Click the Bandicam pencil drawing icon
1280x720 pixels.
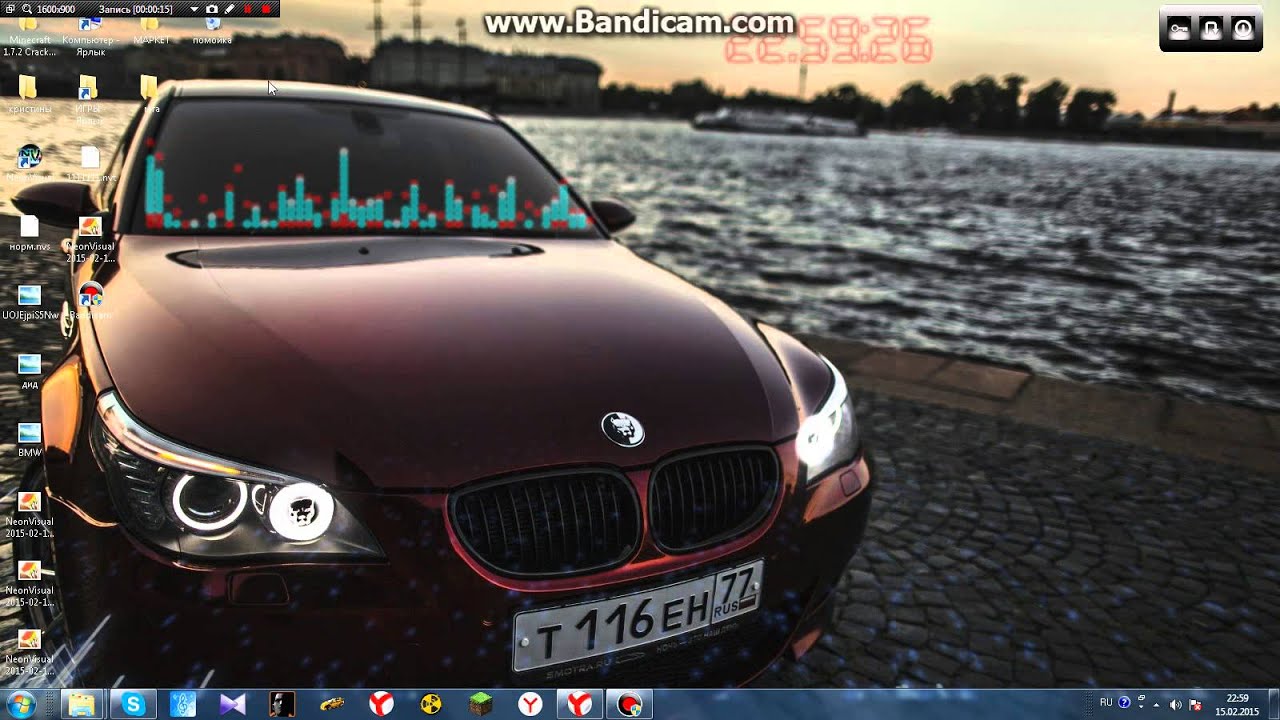229,9
